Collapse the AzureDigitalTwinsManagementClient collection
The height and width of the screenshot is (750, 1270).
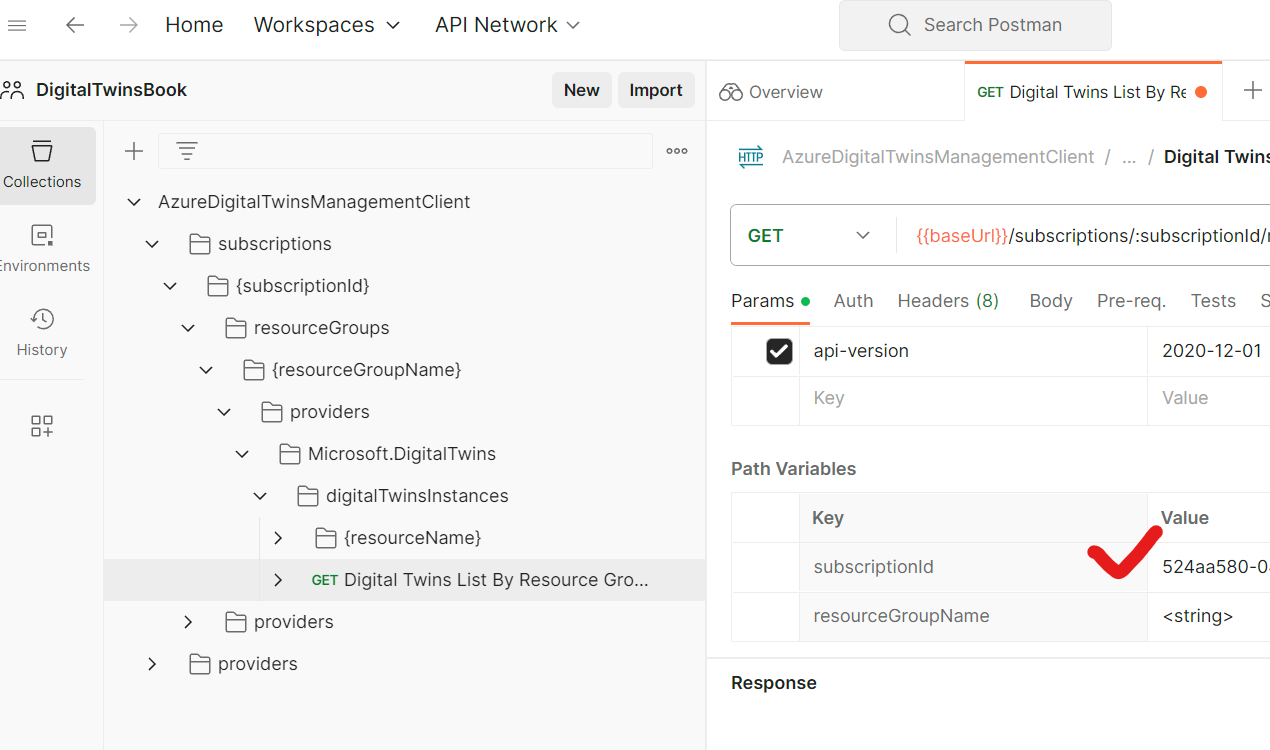pyautogui.click(x=134, y=202)
